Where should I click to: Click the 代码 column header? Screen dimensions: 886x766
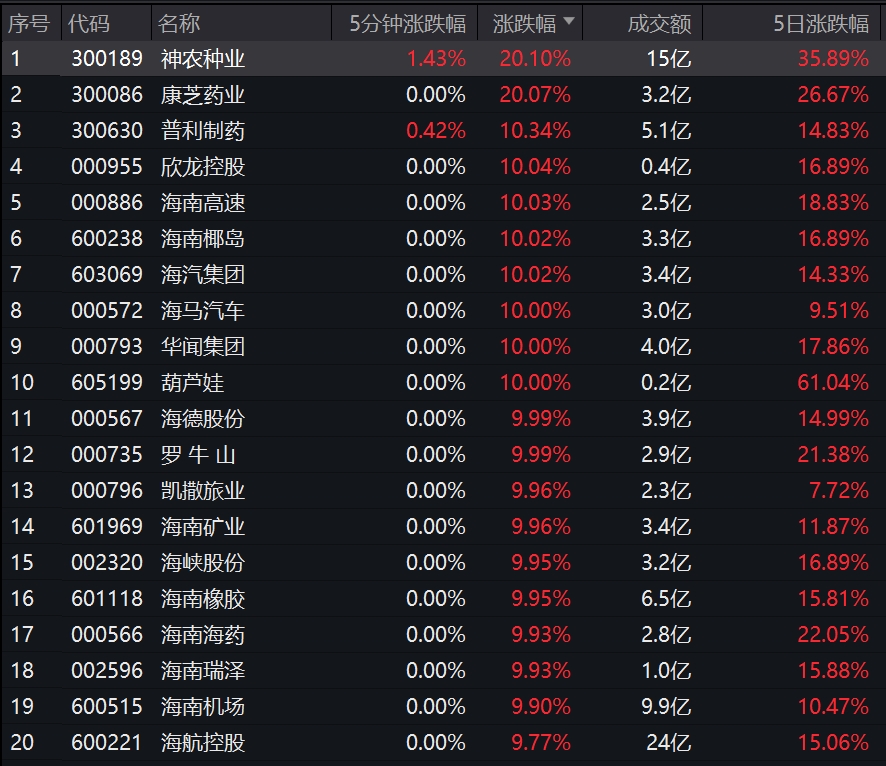(89, 24)
